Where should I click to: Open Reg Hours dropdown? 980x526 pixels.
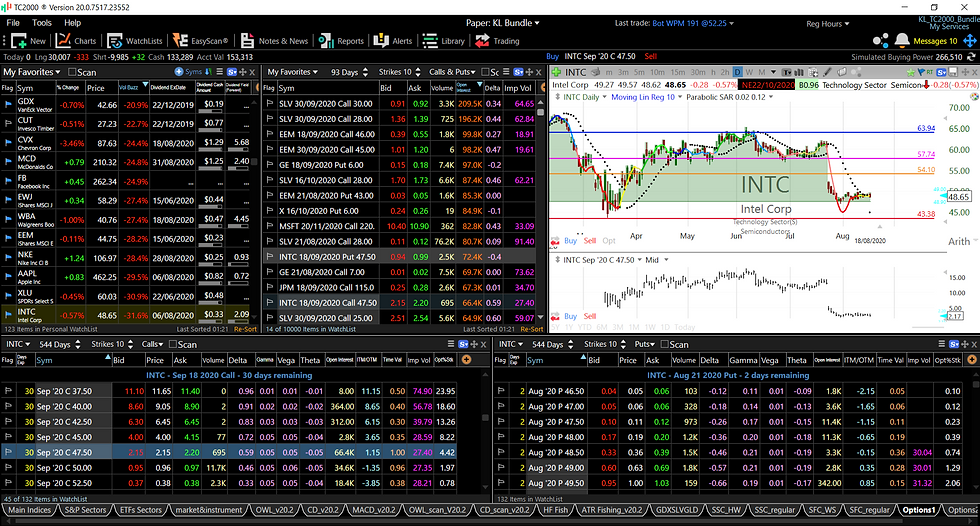point(828,24)
